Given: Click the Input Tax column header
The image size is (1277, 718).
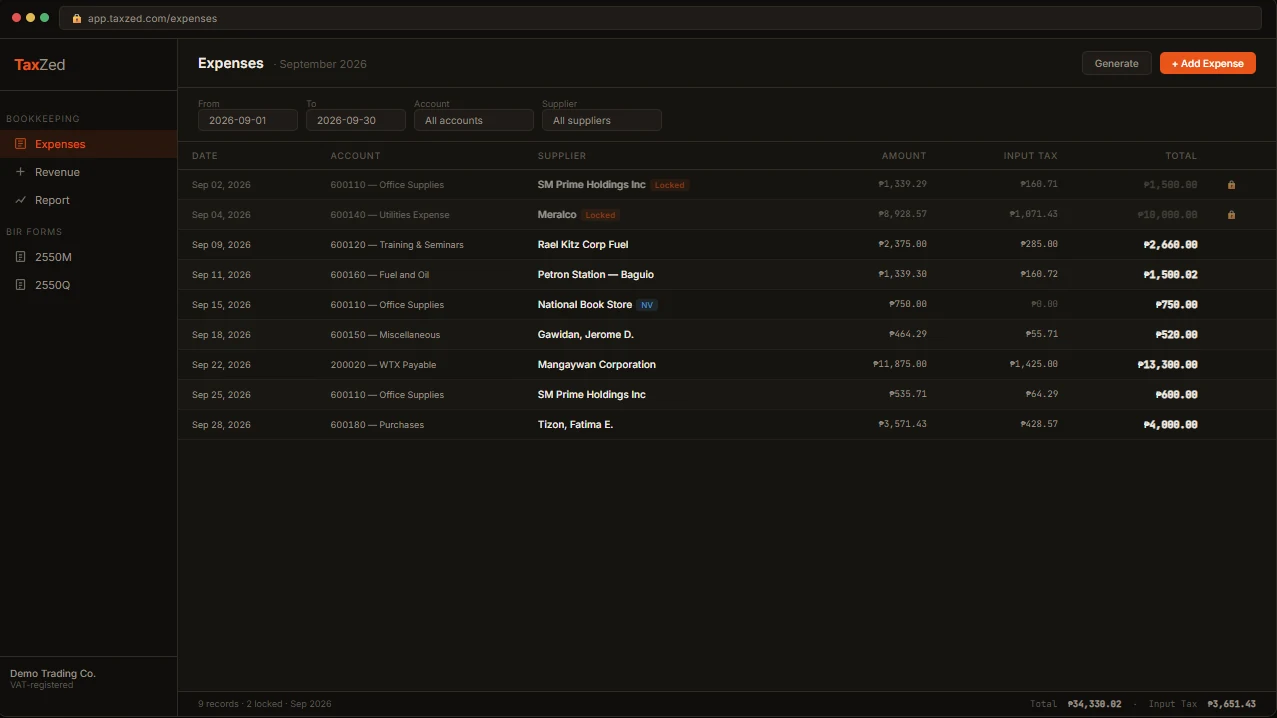Looking at the screenshot, I should point(1031,156).
